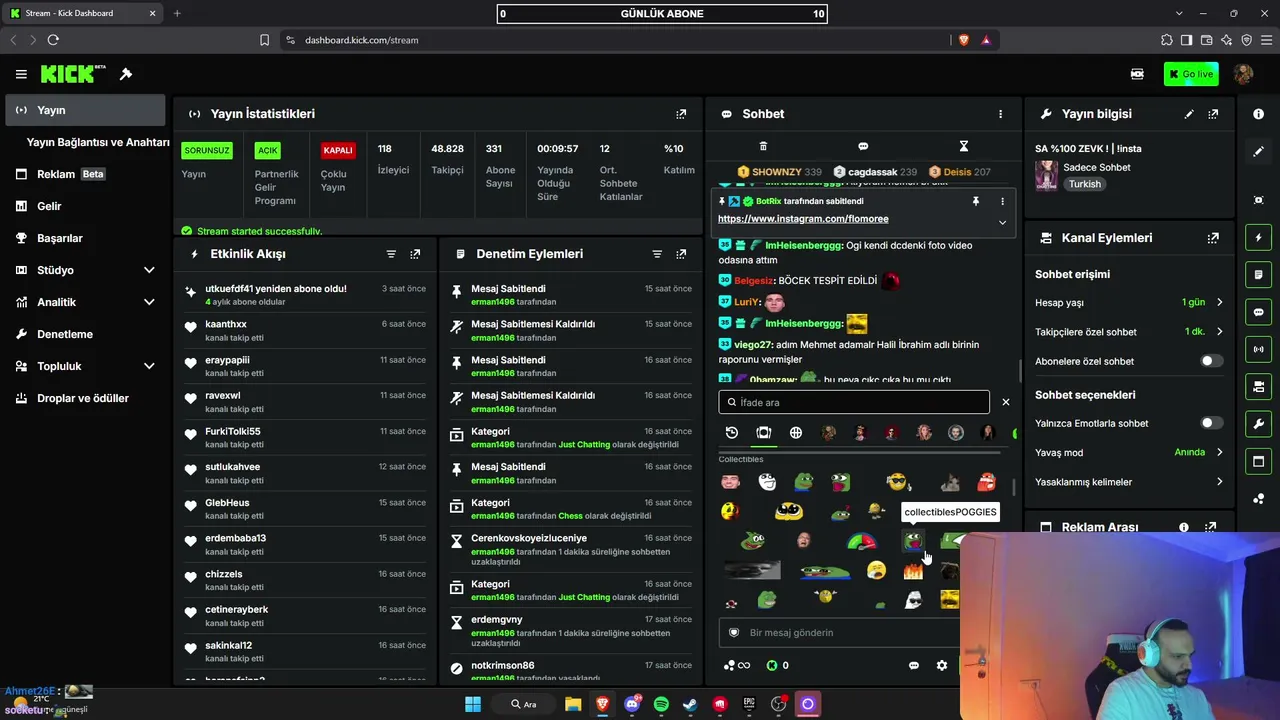Open erman1496 under the first Mesaj Sabitlendi entry

click(x=492, y=302)
